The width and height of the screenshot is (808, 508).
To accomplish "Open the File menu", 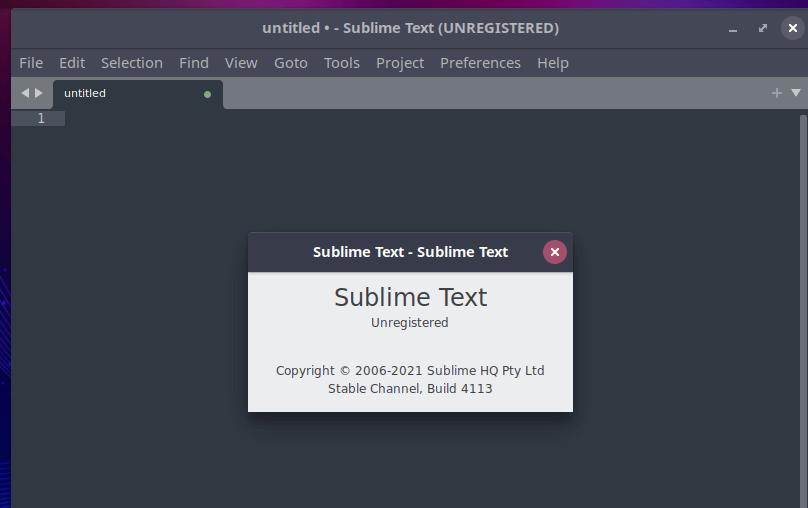I will (31, 63).
